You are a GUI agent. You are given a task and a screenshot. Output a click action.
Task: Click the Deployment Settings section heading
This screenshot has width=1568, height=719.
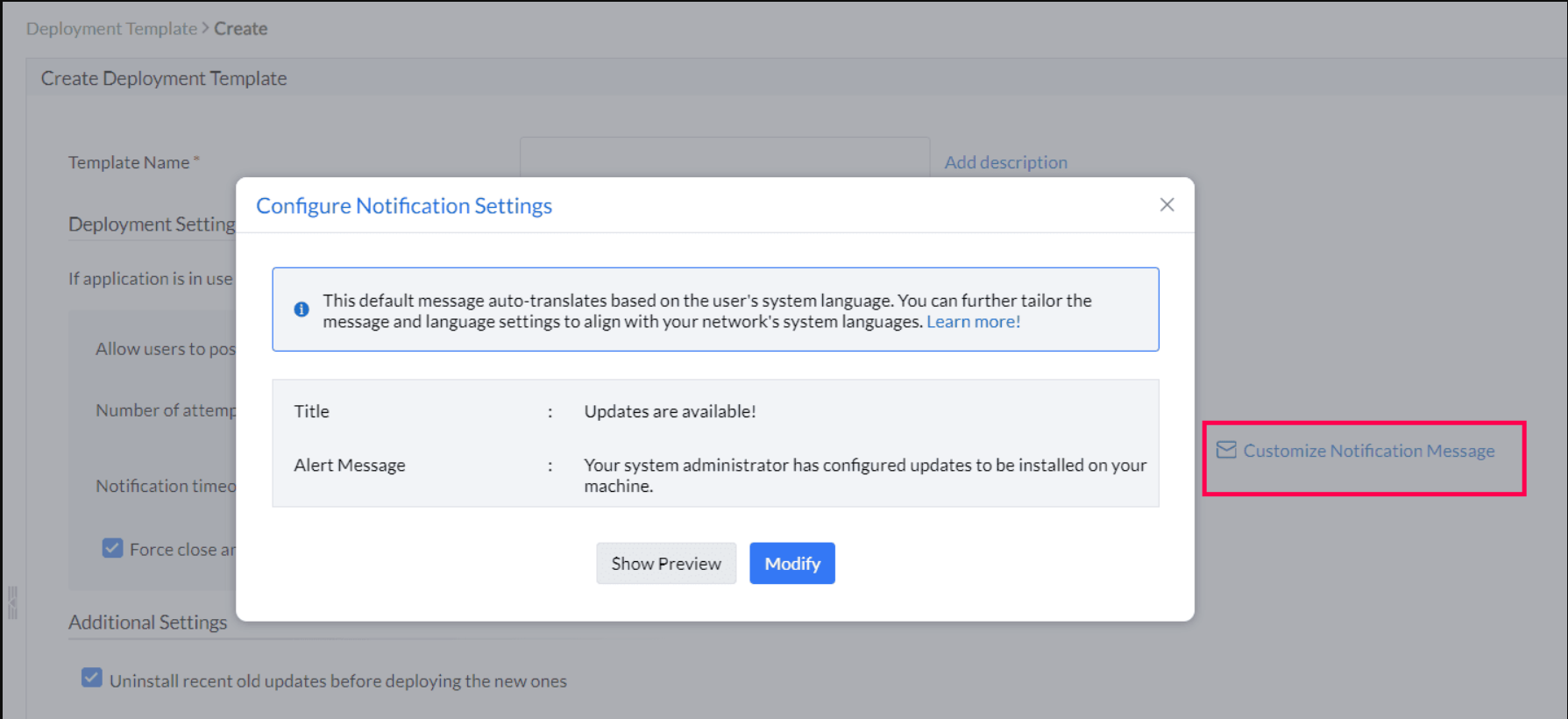click(x=152, y=224)
